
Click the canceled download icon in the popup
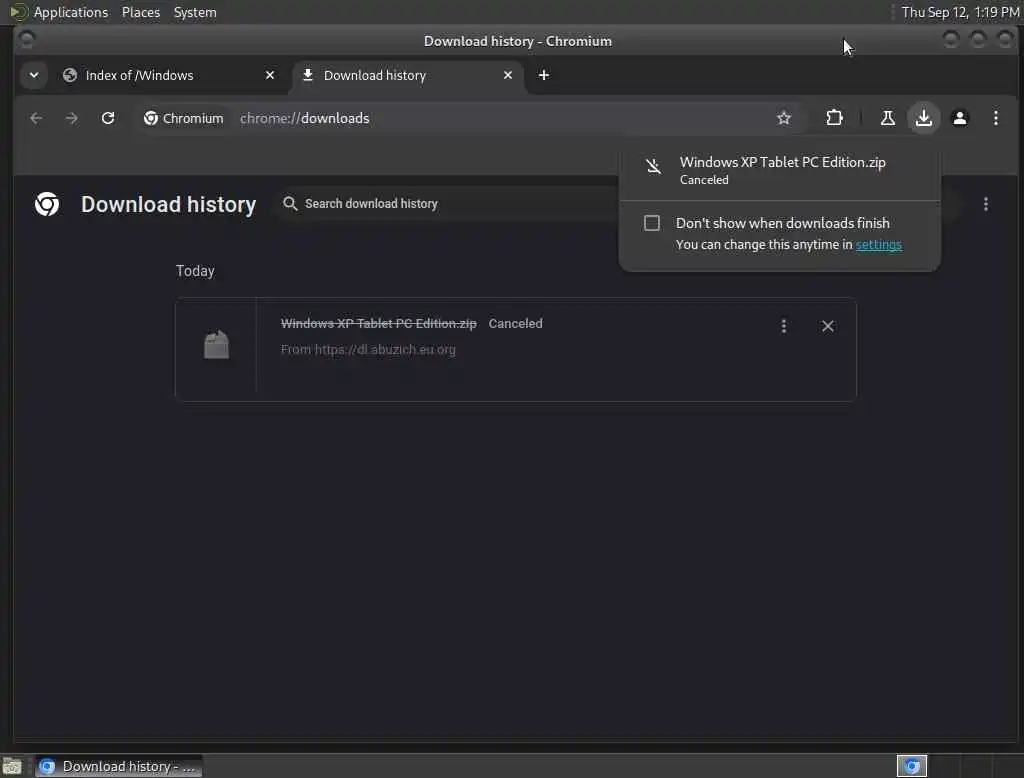pos(653,166)
